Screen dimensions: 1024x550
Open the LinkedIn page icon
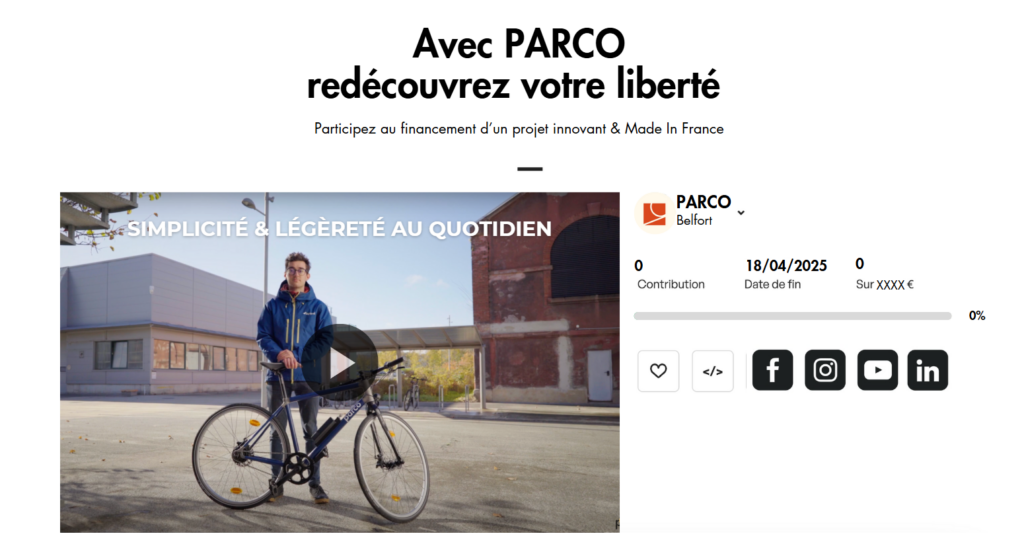click(x=927, y=370)
